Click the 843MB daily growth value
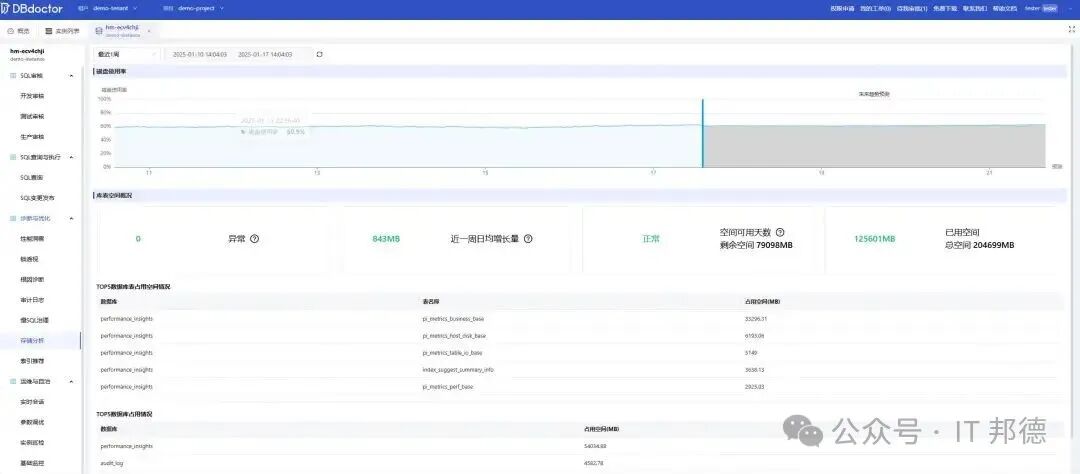Image resolution: width=1080 pixels, height=474 pixels. [386, 239]
